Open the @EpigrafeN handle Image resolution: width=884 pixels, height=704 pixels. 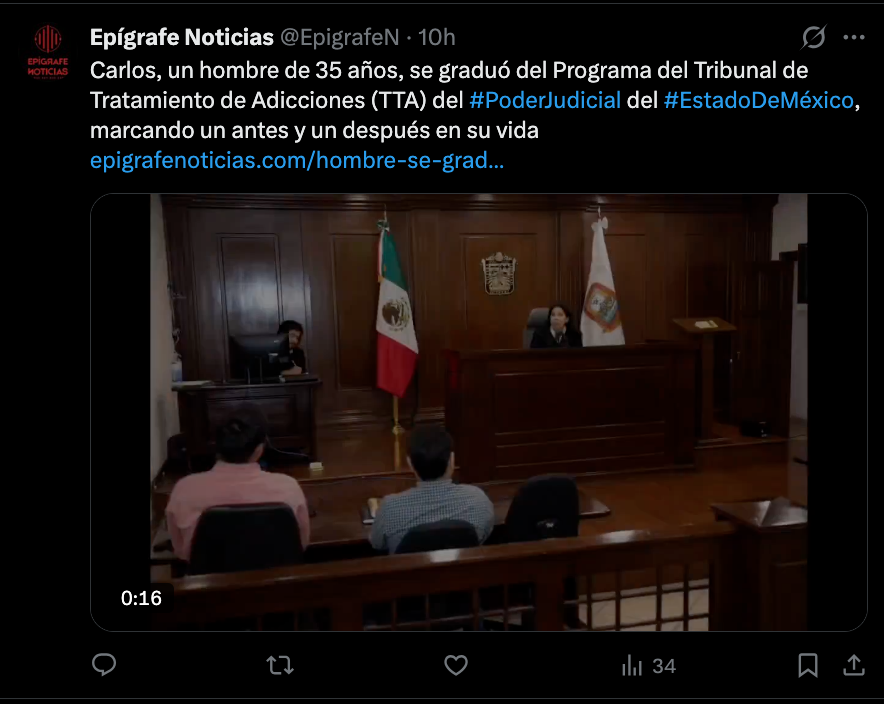point(339,37)
